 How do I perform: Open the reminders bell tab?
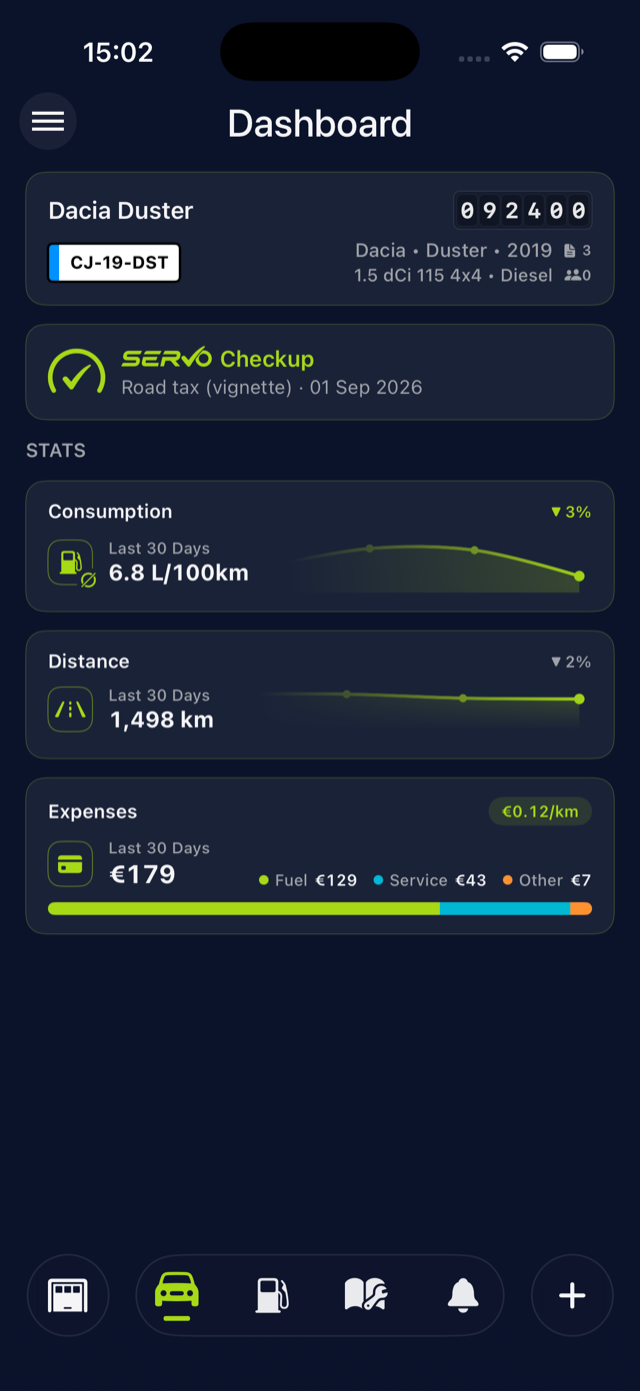click(x=462, y=1295)
